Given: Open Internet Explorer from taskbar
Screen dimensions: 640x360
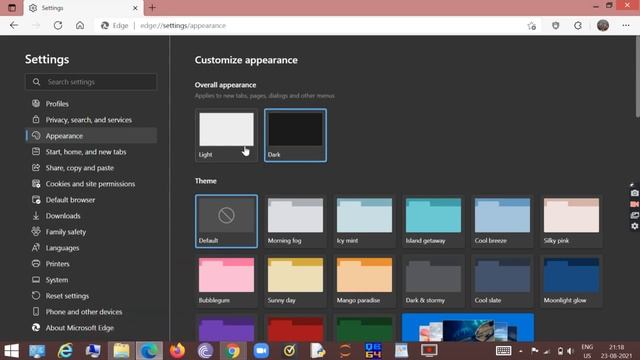Looking at the screenshot, I should click(65, 351).
